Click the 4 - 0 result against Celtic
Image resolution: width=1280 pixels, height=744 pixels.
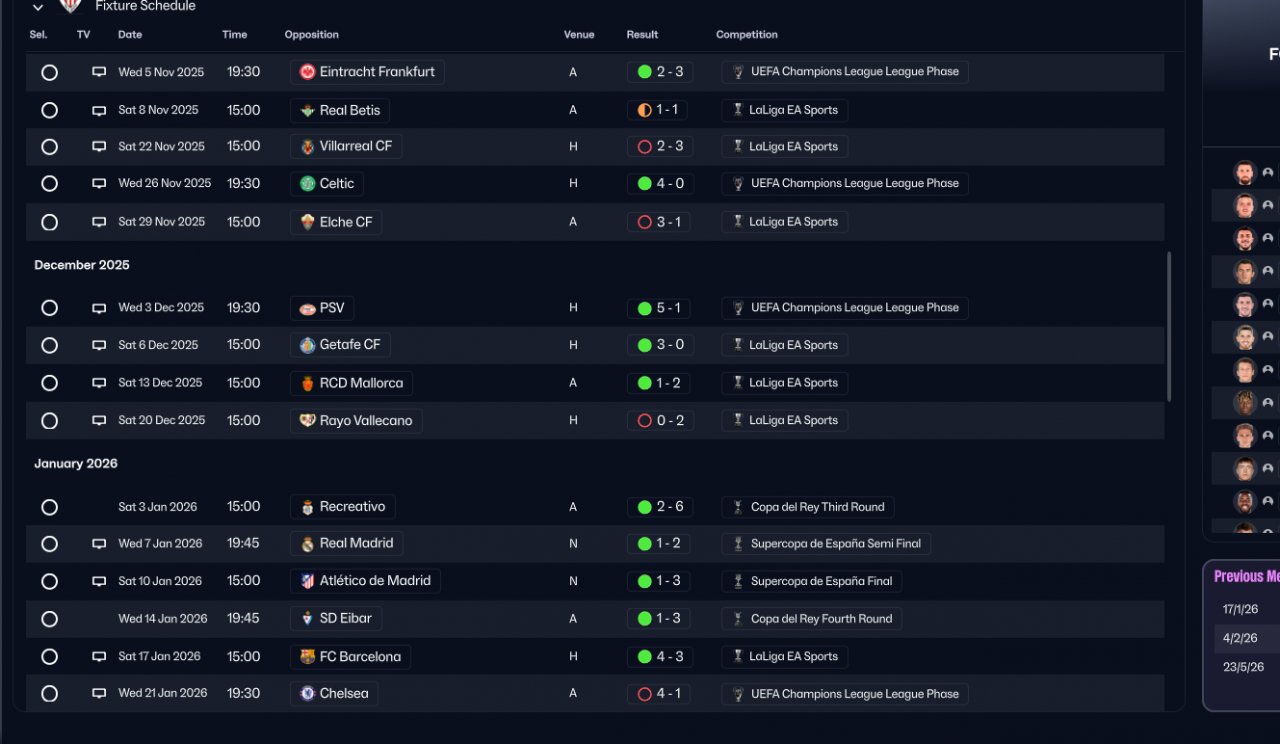coord(669,184)
